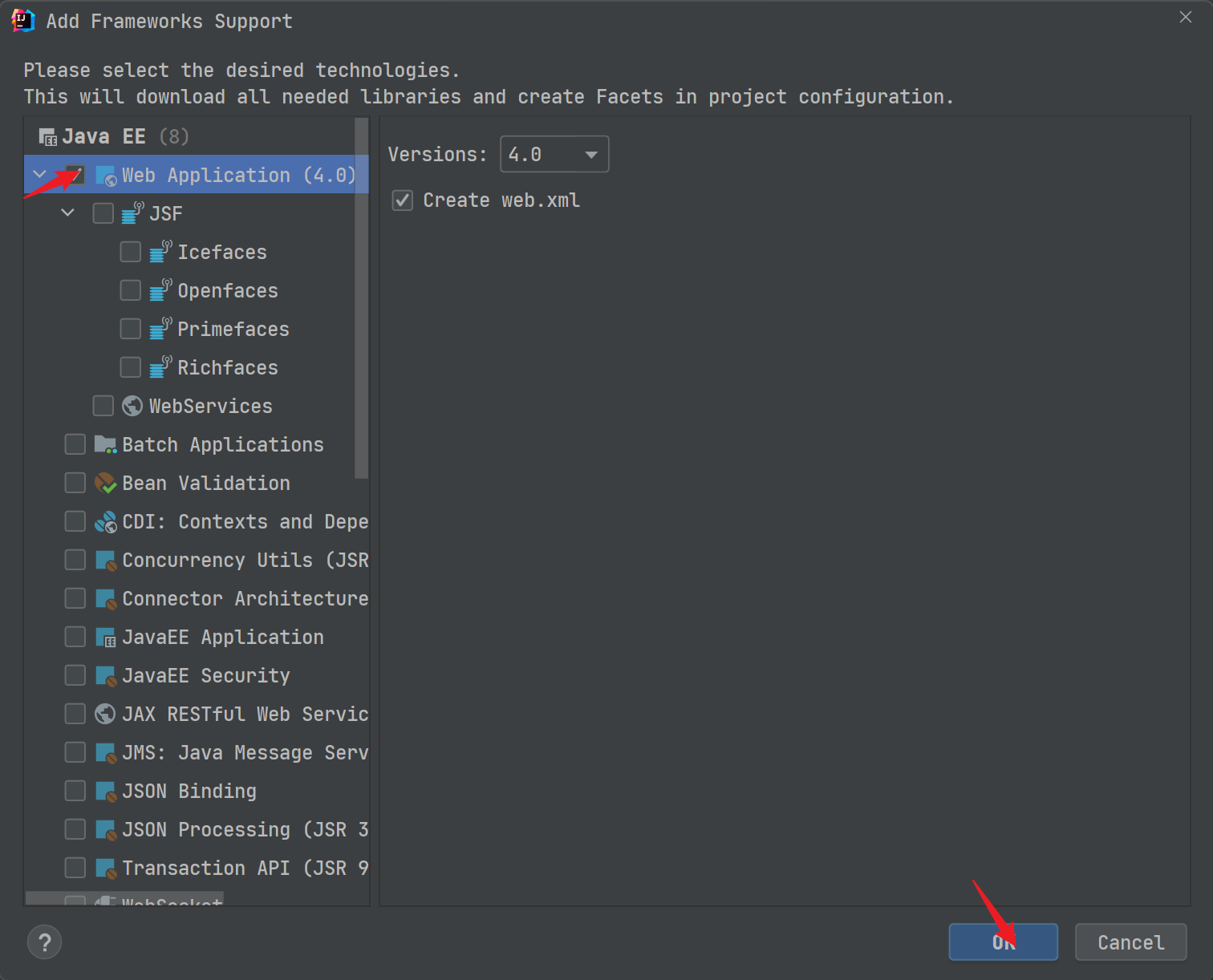Check the Concurrency Utils checkbox
Screen dimensions: 1213x980
(x=75, y=560)
